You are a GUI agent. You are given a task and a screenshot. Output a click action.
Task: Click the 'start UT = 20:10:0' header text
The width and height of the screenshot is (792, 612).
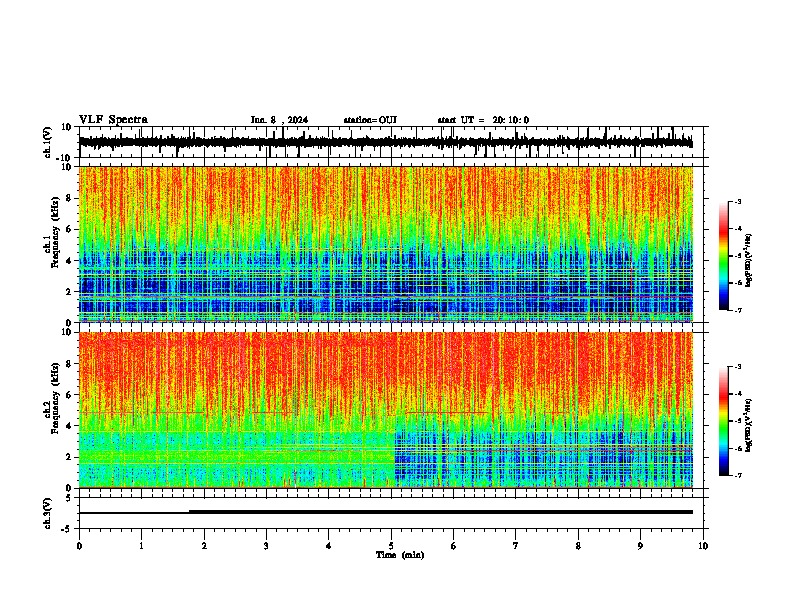483,120
